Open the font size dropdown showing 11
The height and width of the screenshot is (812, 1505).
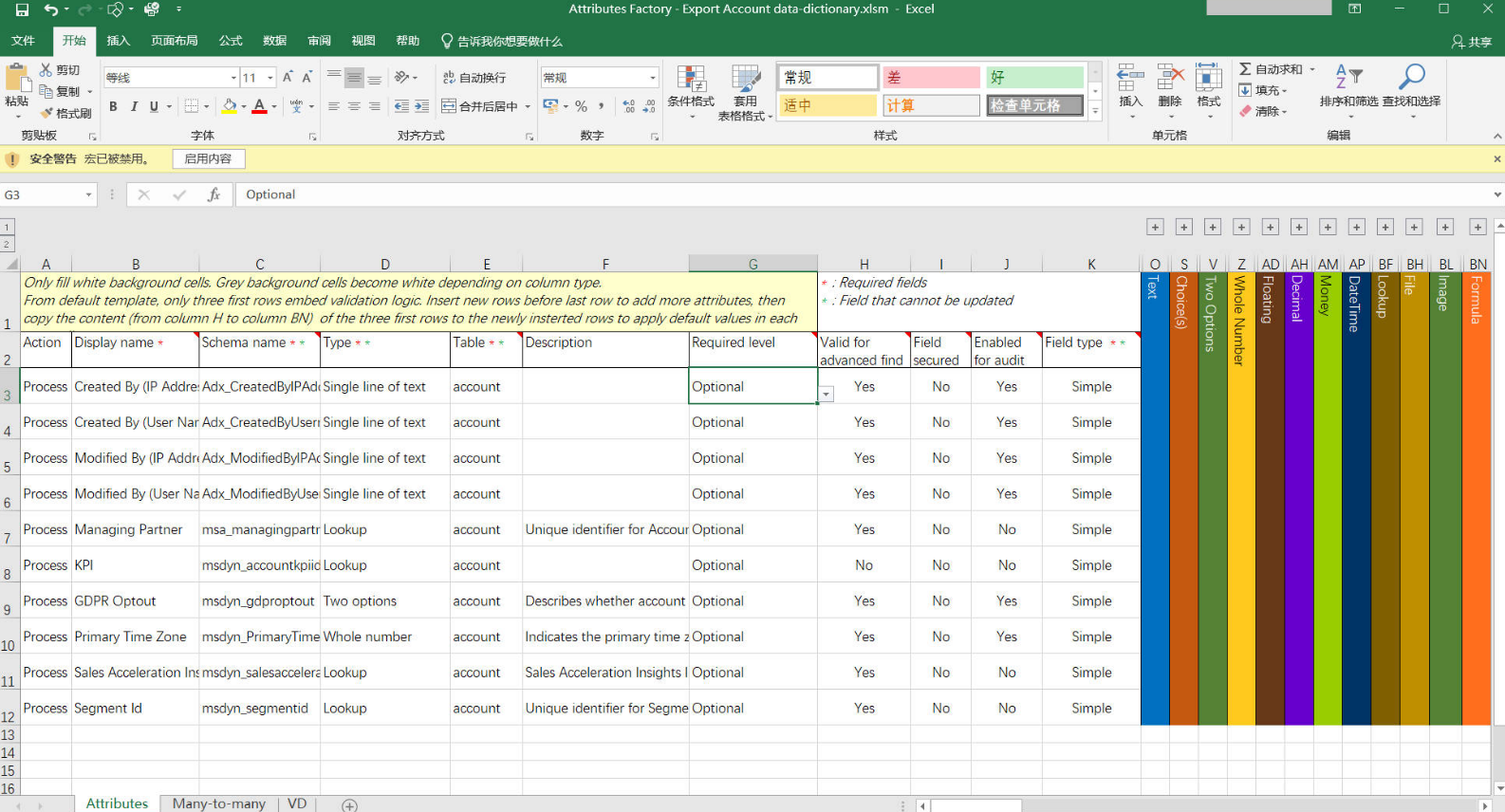pyautogui.click(x=270, y=78)
